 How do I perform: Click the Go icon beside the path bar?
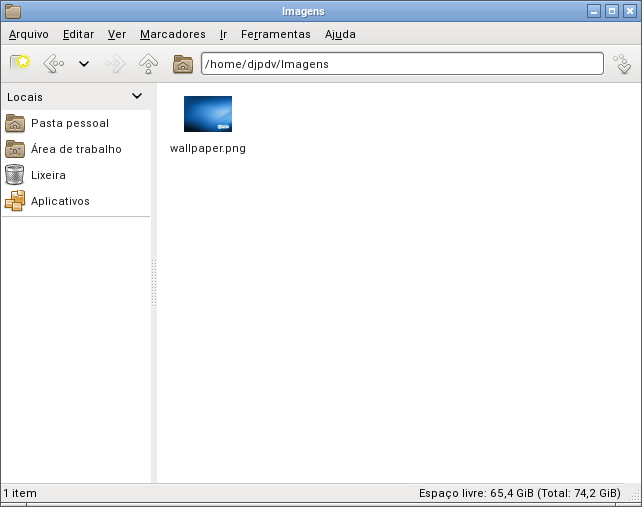pos(622,64)
